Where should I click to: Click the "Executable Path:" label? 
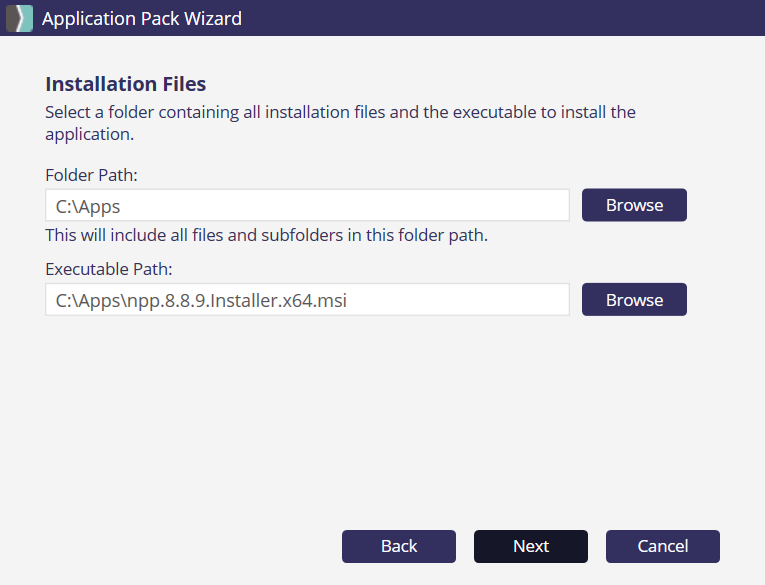[109, 269]
